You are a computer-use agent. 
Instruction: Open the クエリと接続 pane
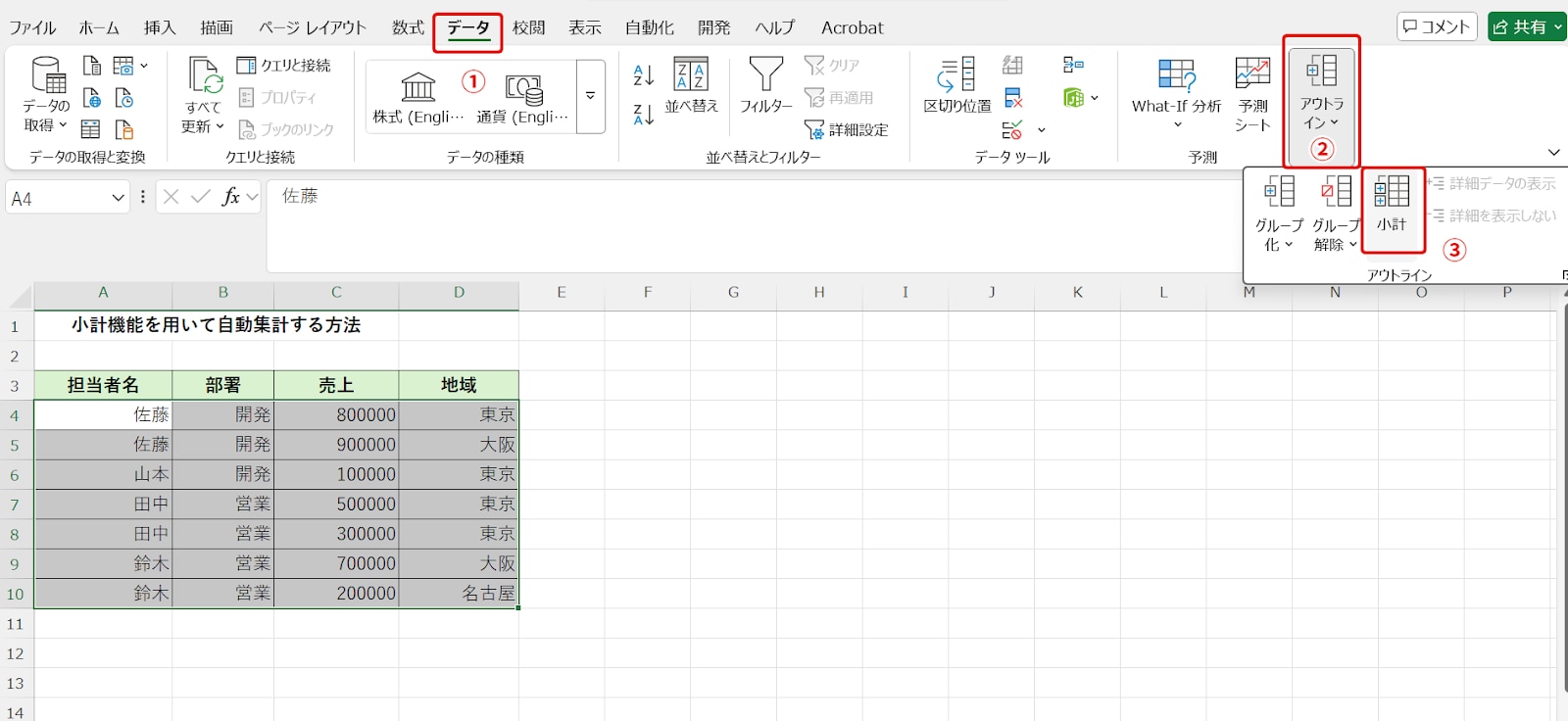[284, 66]
